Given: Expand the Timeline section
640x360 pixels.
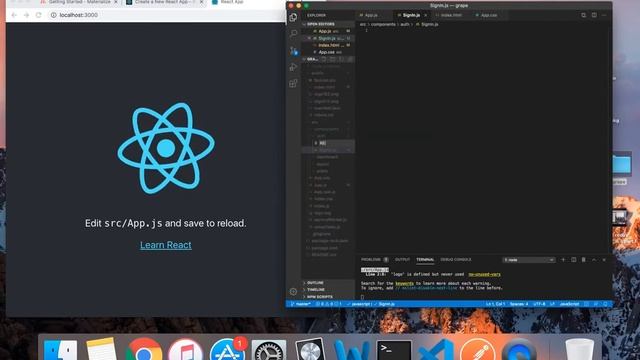Looking at the screenshot, I should point(328,289).
